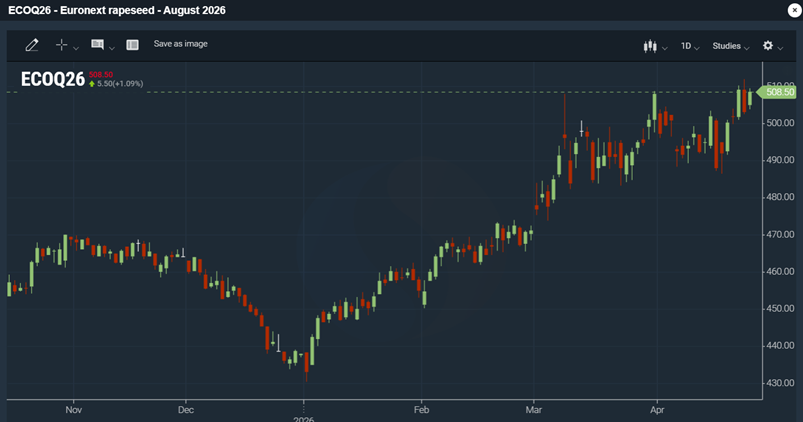Screen dimensions: 803x422
Task: Click the settings gear icon
Action: tap(768, 46)
